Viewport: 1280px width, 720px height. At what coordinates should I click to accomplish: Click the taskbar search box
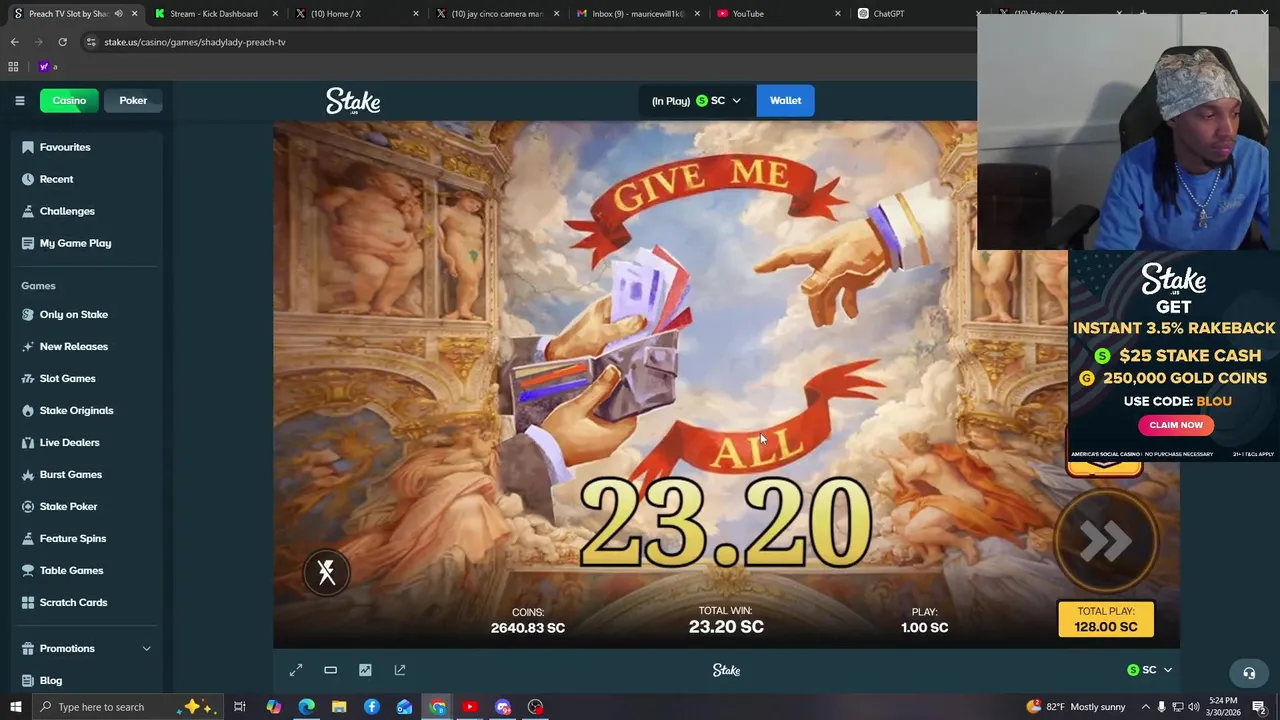[x=128, y=707]
